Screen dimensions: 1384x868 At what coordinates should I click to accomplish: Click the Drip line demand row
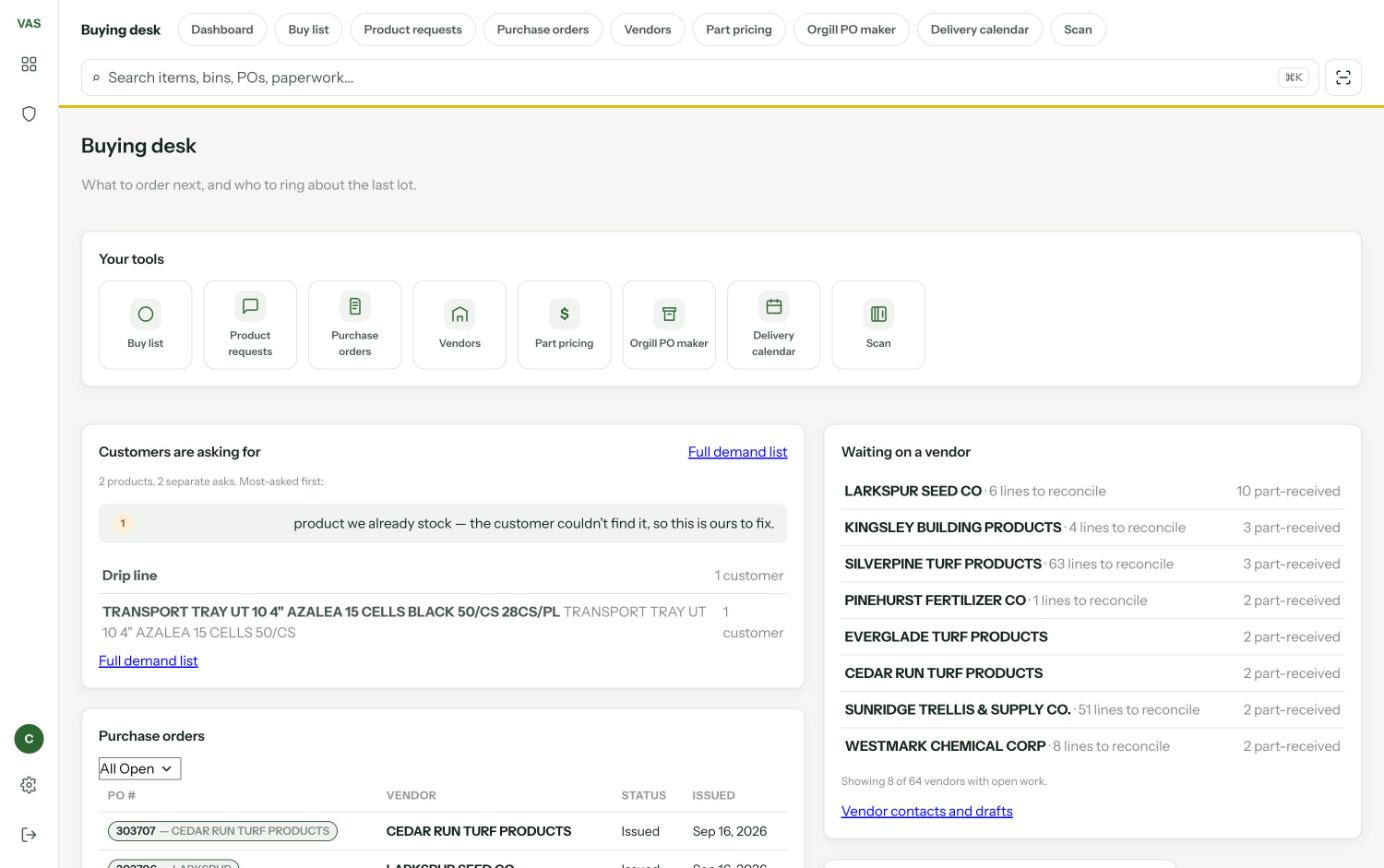(443, 576)
